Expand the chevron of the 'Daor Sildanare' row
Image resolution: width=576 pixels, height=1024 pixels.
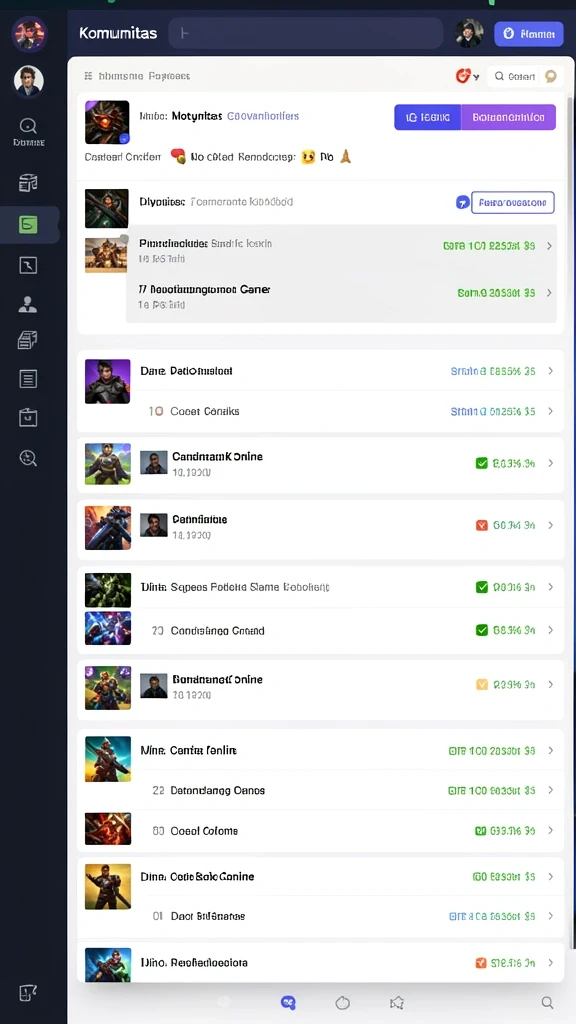click(x=551, y=916)
